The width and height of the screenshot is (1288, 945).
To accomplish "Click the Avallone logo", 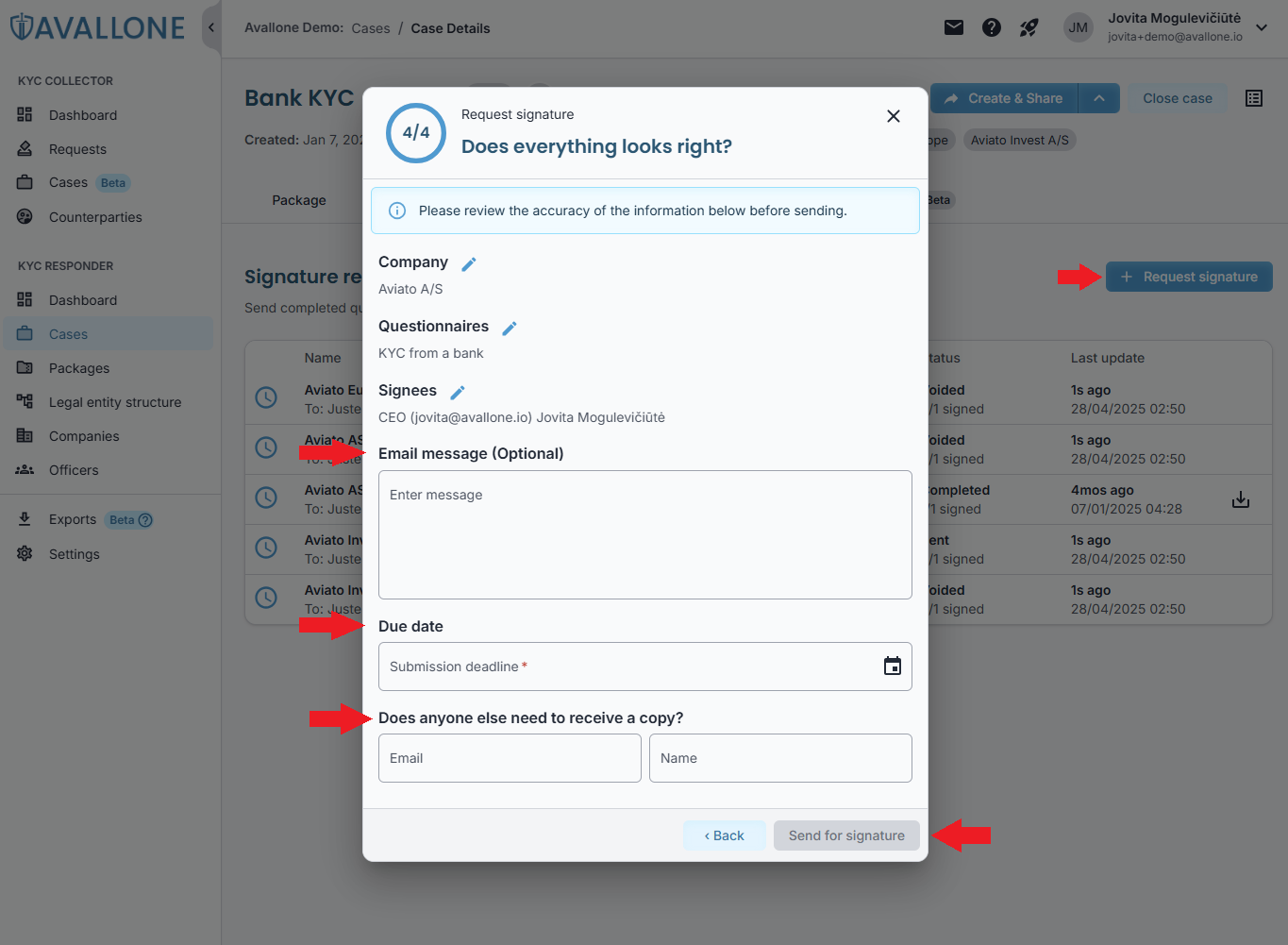I will pos(97,27).
